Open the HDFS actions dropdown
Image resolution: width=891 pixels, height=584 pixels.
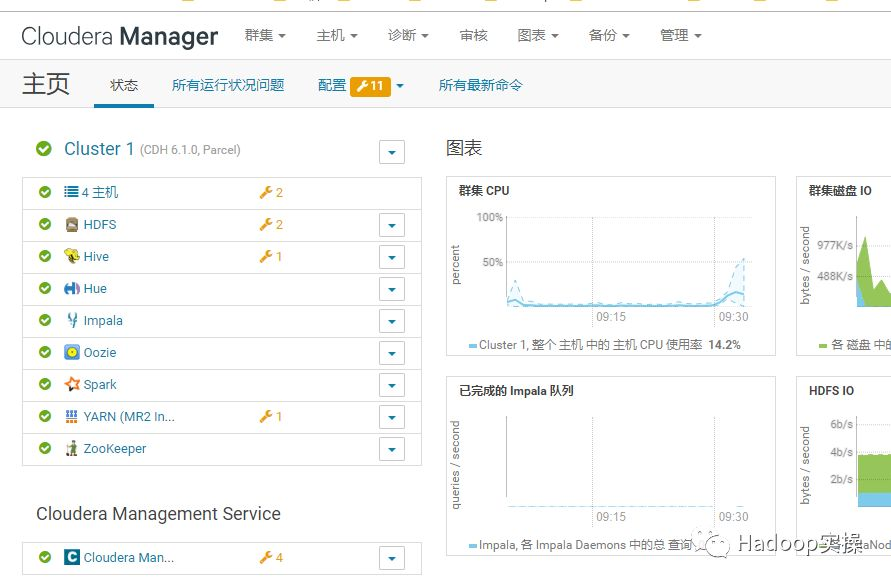pos(392,225)
